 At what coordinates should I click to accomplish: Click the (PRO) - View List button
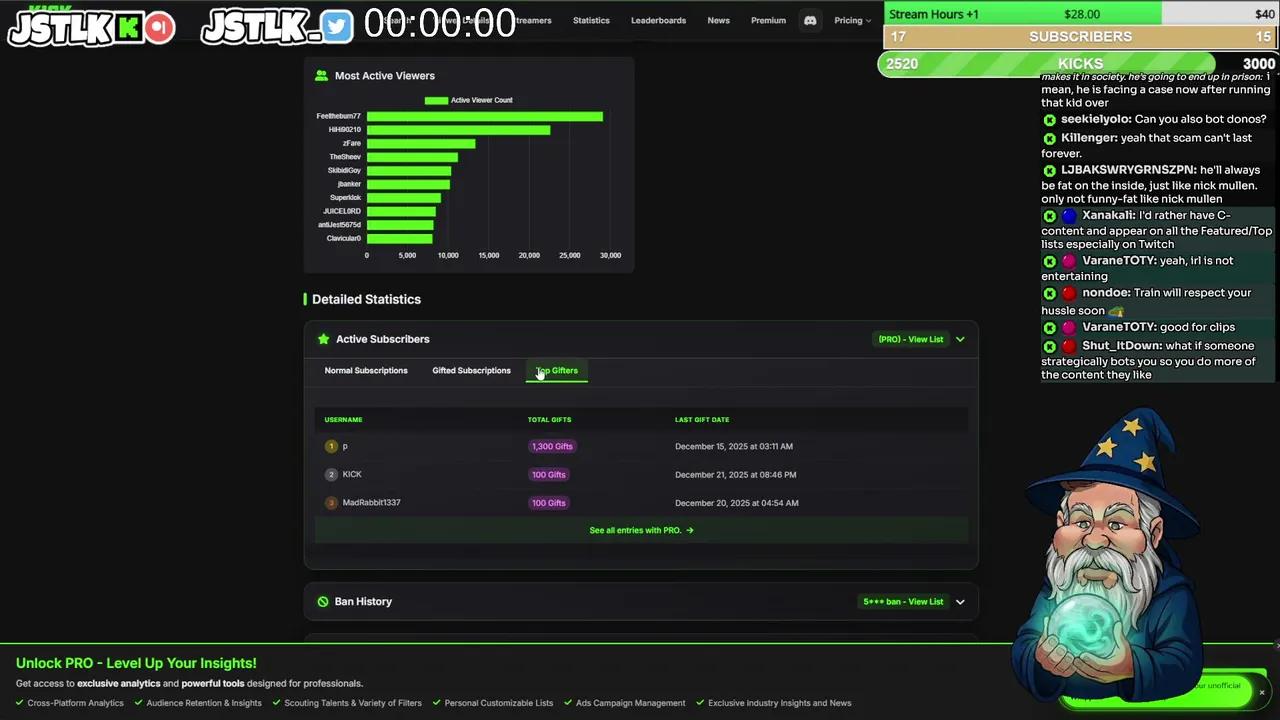coord(911,340)
